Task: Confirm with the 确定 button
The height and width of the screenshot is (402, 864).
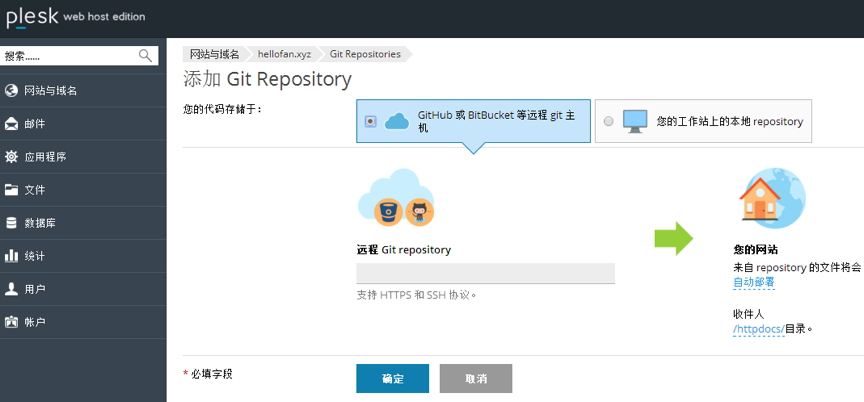Action: coord(392,378)
